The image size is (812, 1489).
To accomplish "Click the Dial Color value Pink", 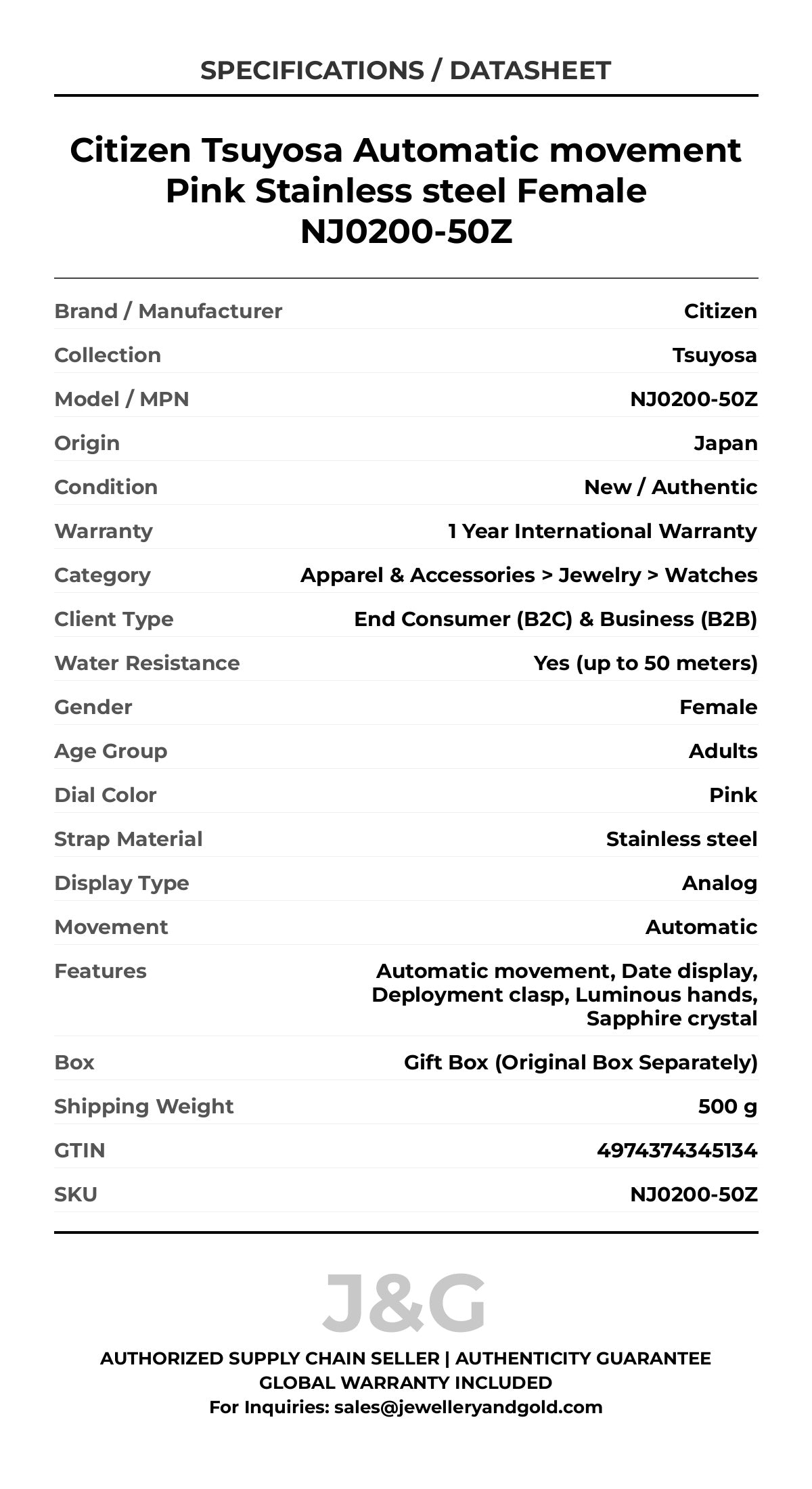I will [x=733, y=795].
